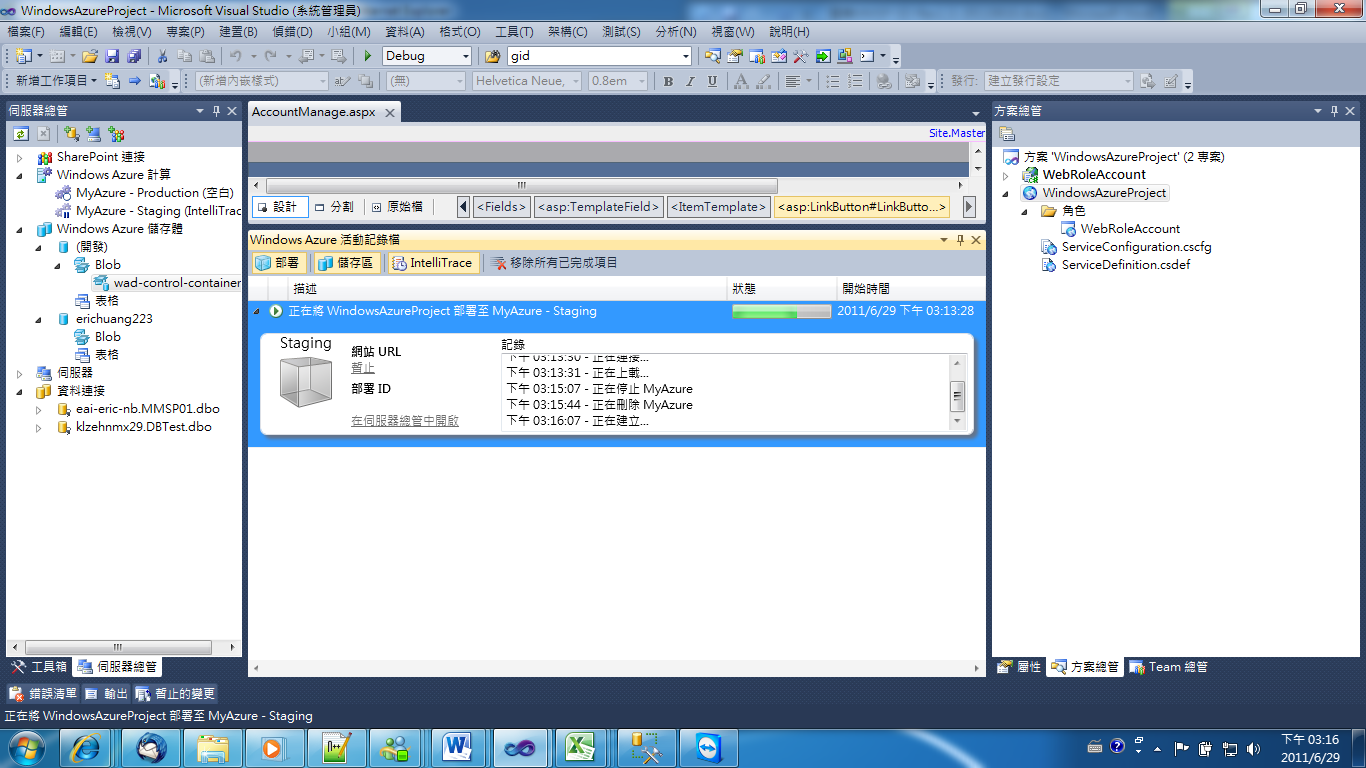The height and width of the screenshot is (768, 1366).
Task: Collapse Windows Azure 計算 tree node
Action: tap(19, 175)
